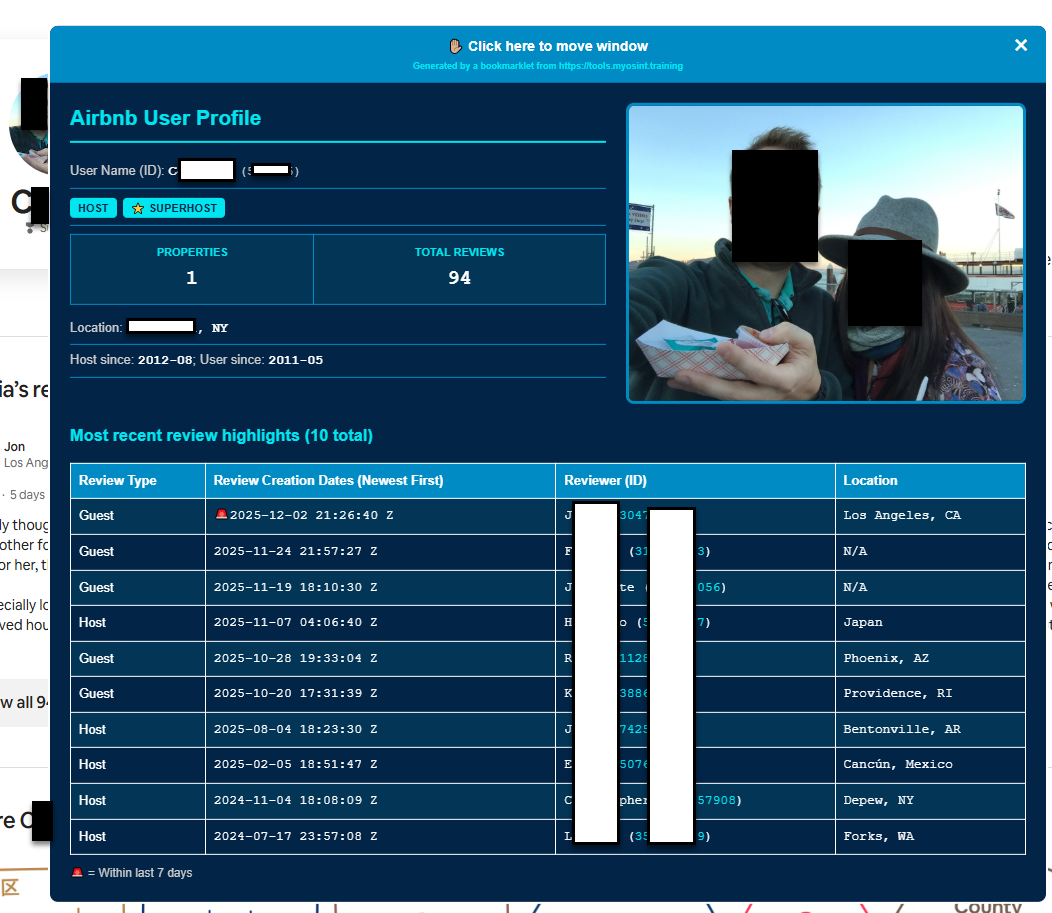Click the red siren icon beside 2025-12-02 review
1052x913 pixels.
tap(221, 515)
